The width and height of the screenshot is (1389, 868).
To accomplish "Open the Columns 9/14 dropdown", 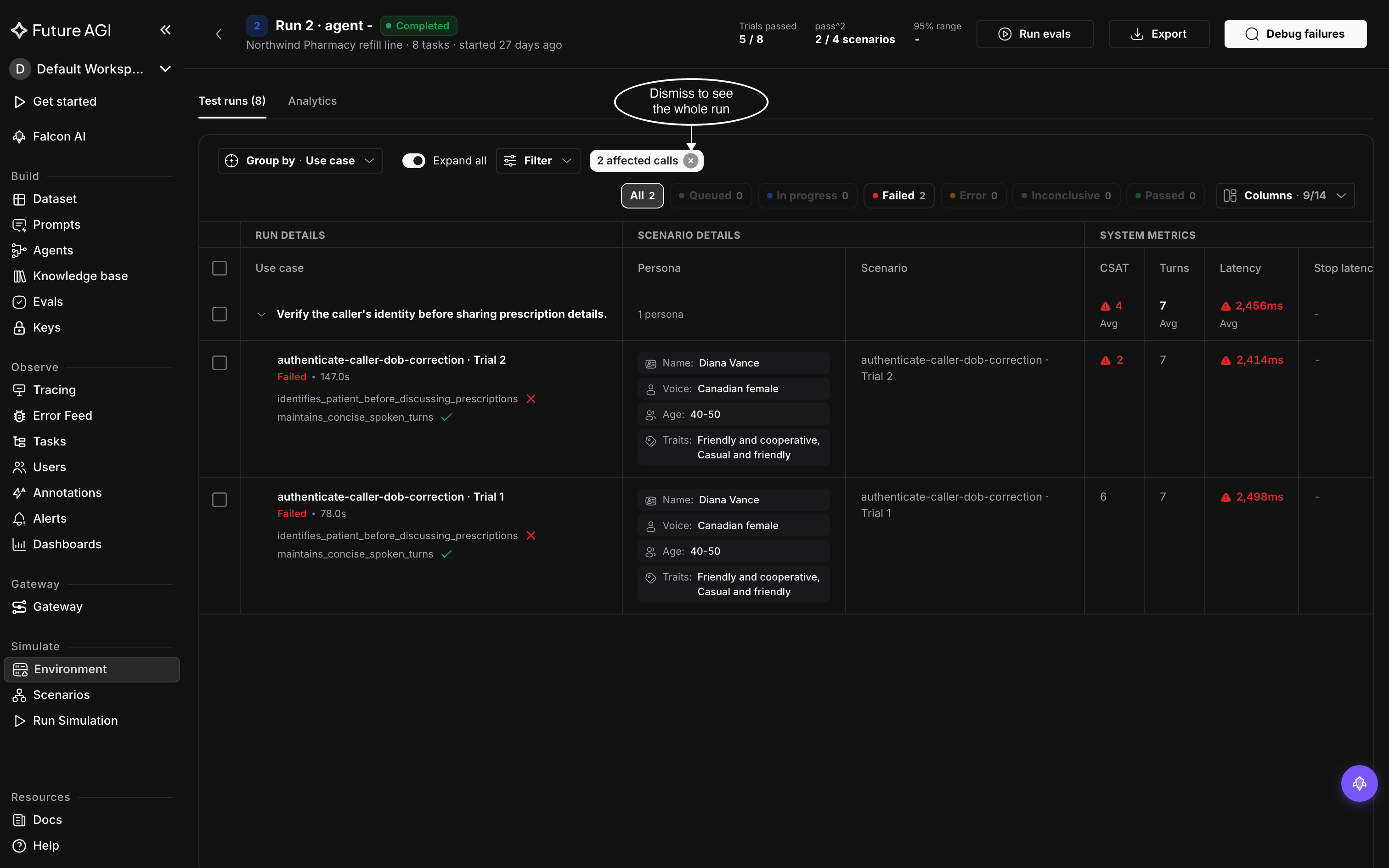I will point(1285,196).
